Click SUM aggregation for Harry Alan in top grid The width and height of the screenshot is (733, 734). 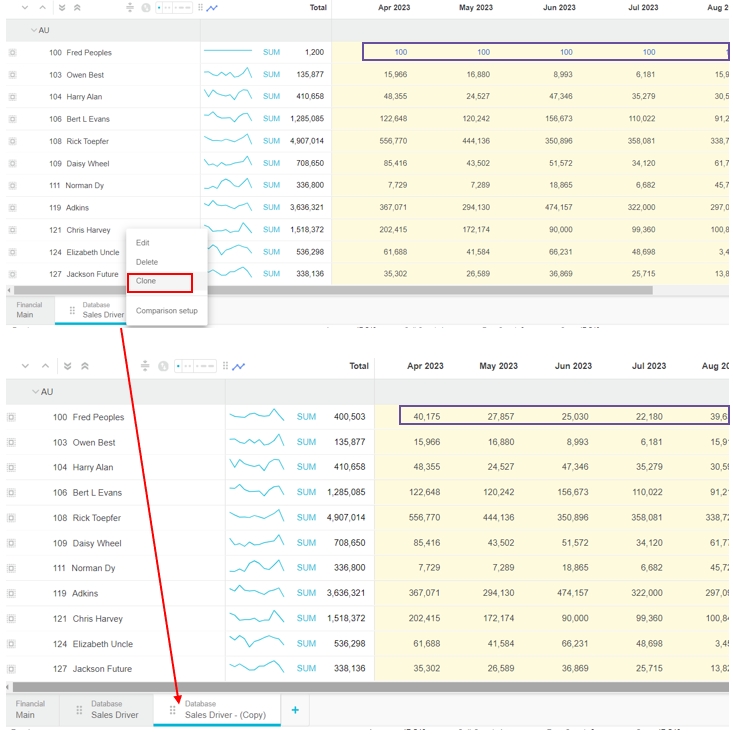point(271,97)
